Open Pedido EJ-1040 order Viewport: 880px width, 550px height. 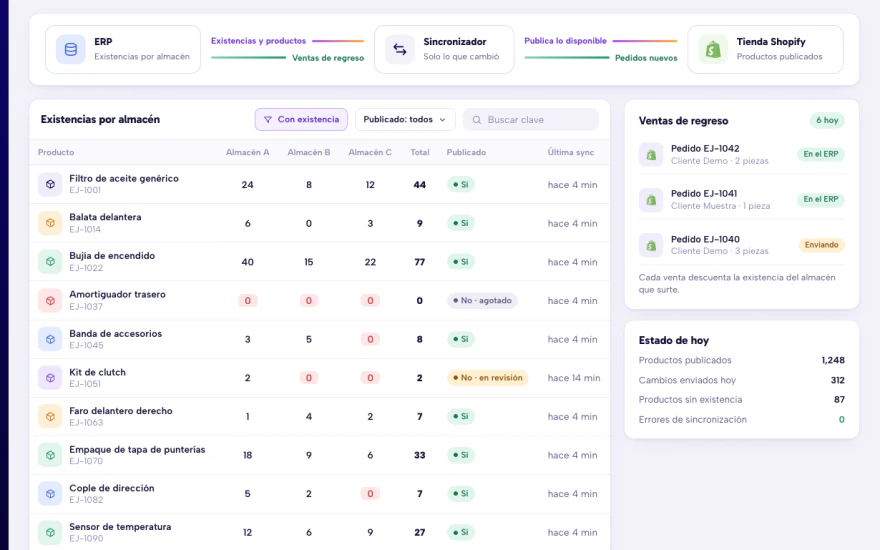click(x=741, y=245)
